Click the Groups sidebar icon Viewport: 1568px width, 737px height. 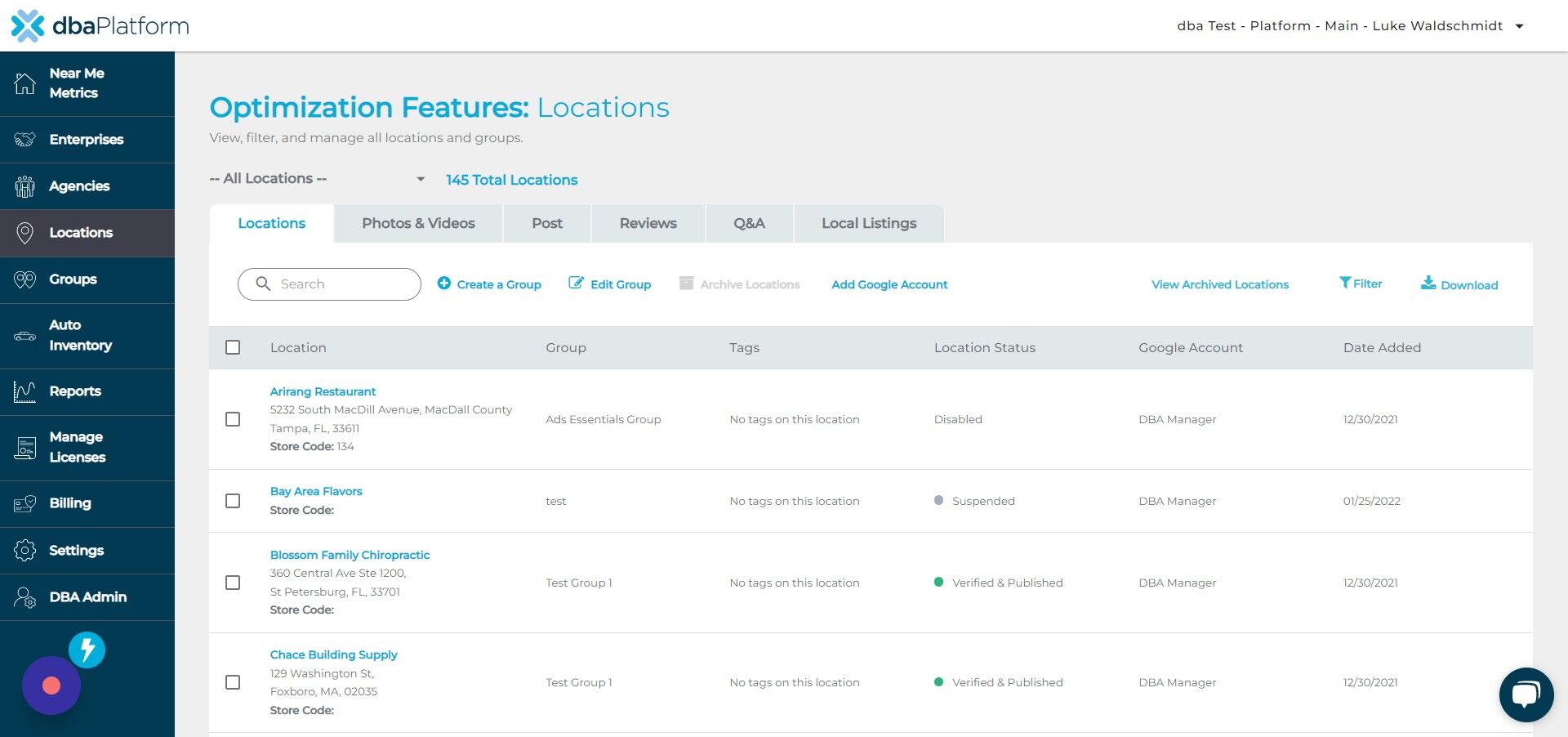point(25,279)
